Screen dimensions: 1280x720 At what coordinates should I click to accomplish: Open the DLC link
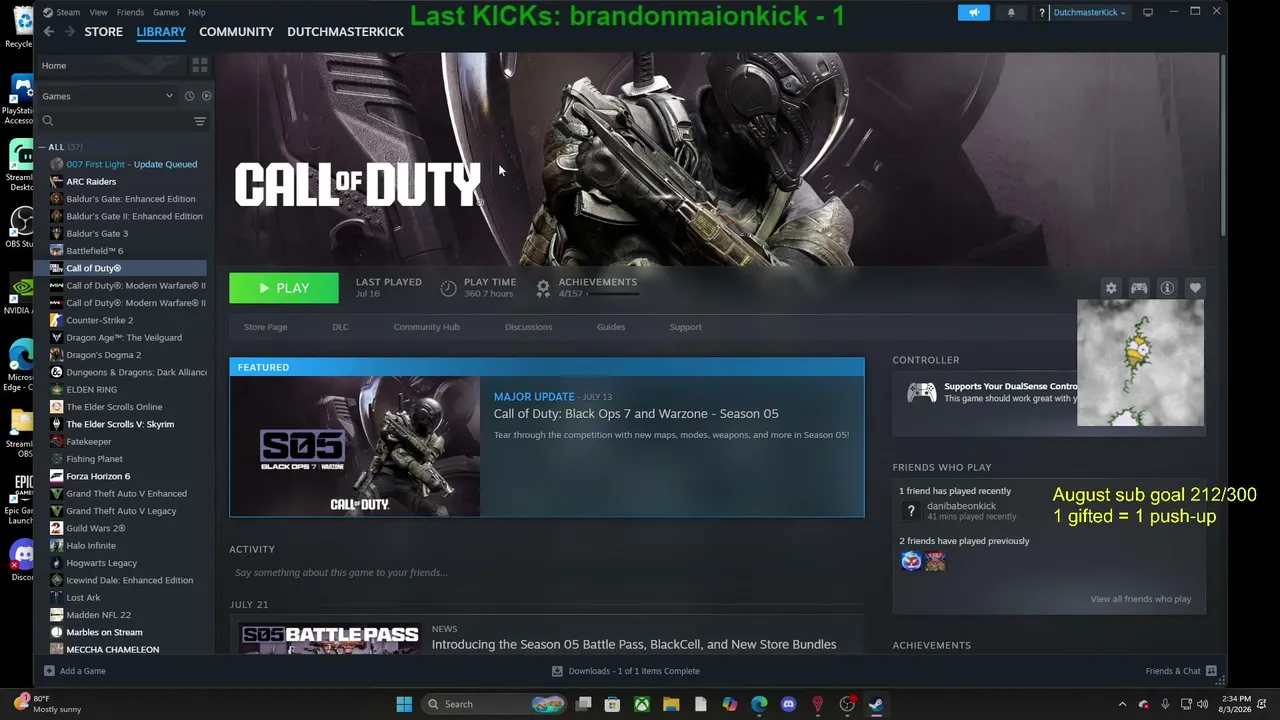coord(340,327)
